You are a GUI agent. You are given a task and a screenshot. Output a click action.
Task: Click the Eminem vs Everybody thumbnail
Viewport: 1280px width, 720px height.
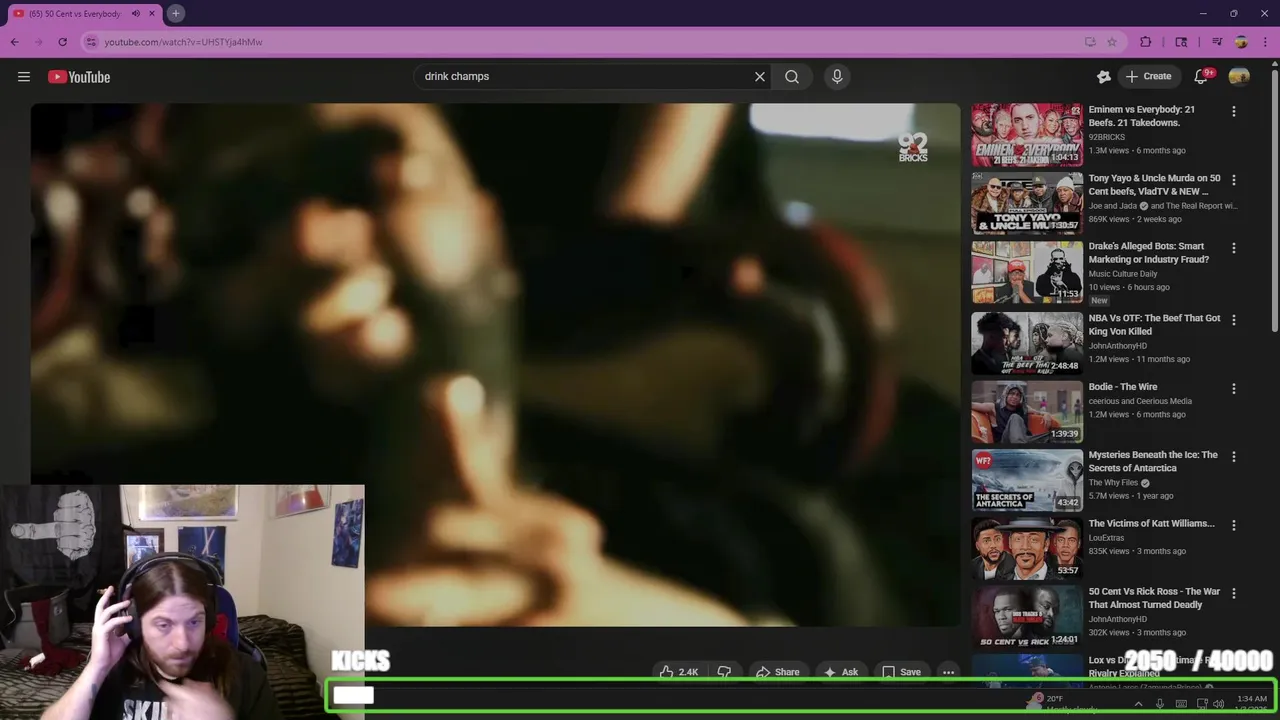click(x=1027, y=134)
